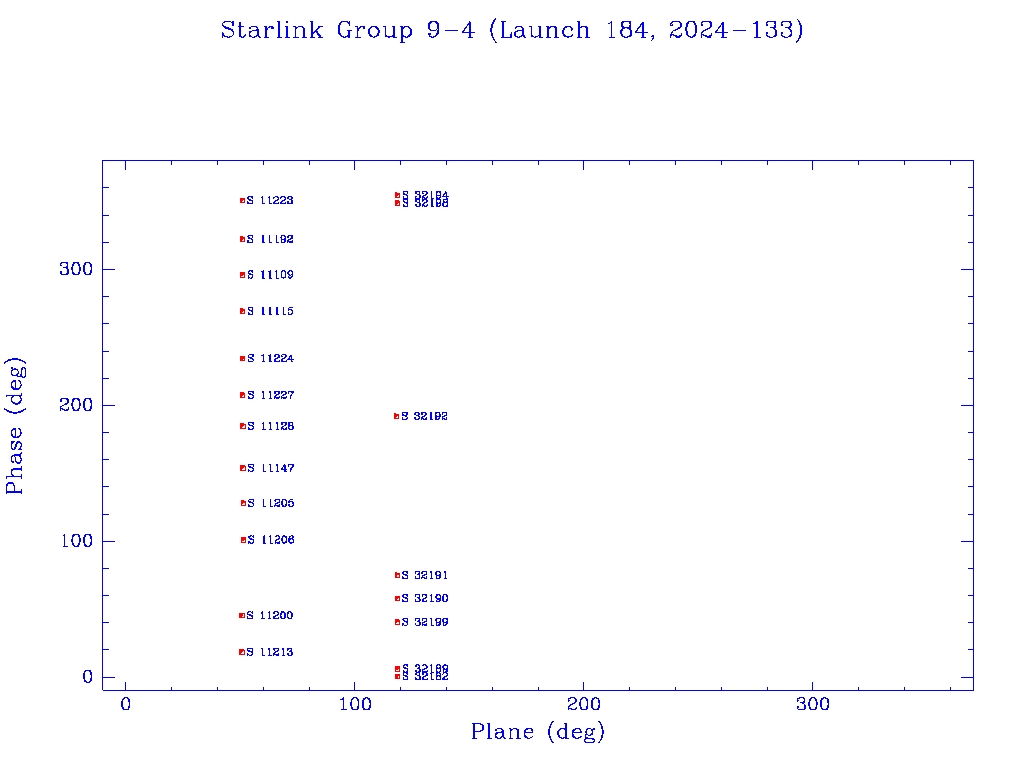
Task: Click the red data marker beside S 32192
Action: (396, 416)
